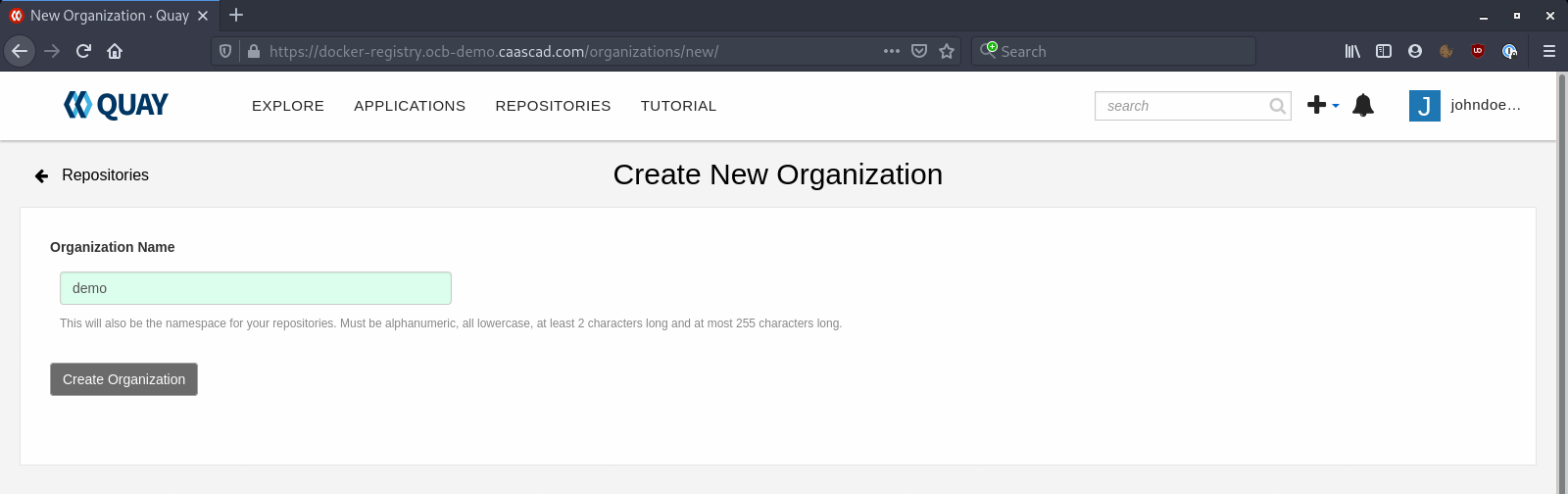The image size is (1568, 494).
Task: Go back using the Repositories arrow icon
Action: click(41, 175)
